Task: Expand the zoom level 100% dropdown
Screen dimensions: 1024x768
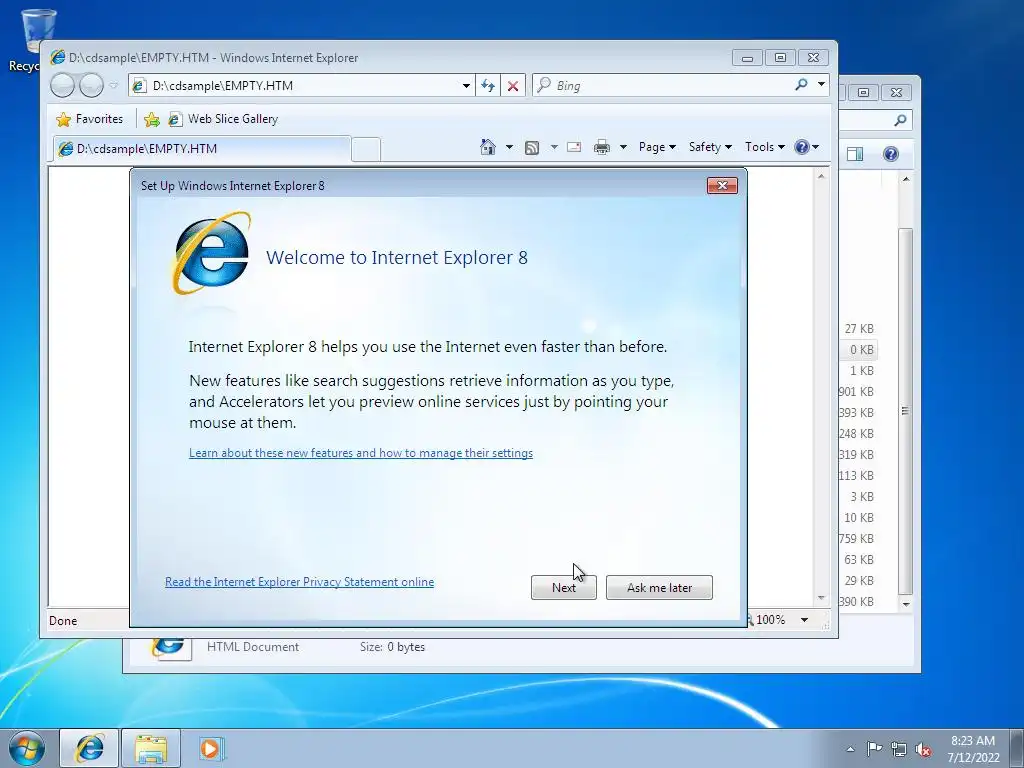Action: click(805, 620)
